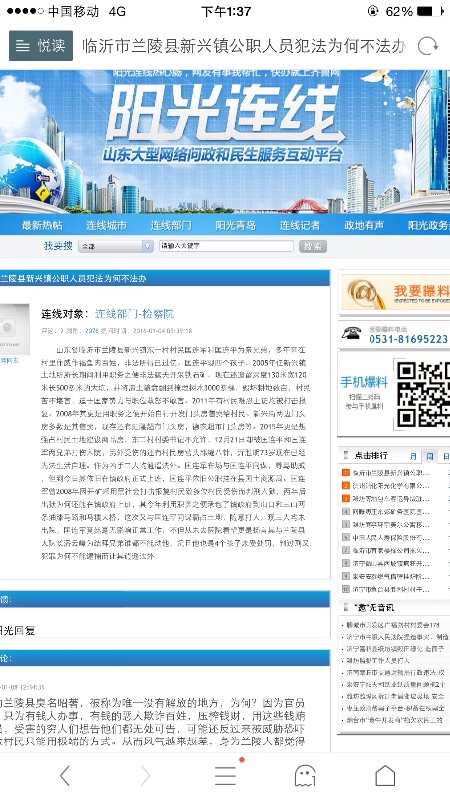Tap the battery icon in status bar
Image resolution: width=450 pixels, height=800 pixels.
pyautogui.click(x=431, y=11)
